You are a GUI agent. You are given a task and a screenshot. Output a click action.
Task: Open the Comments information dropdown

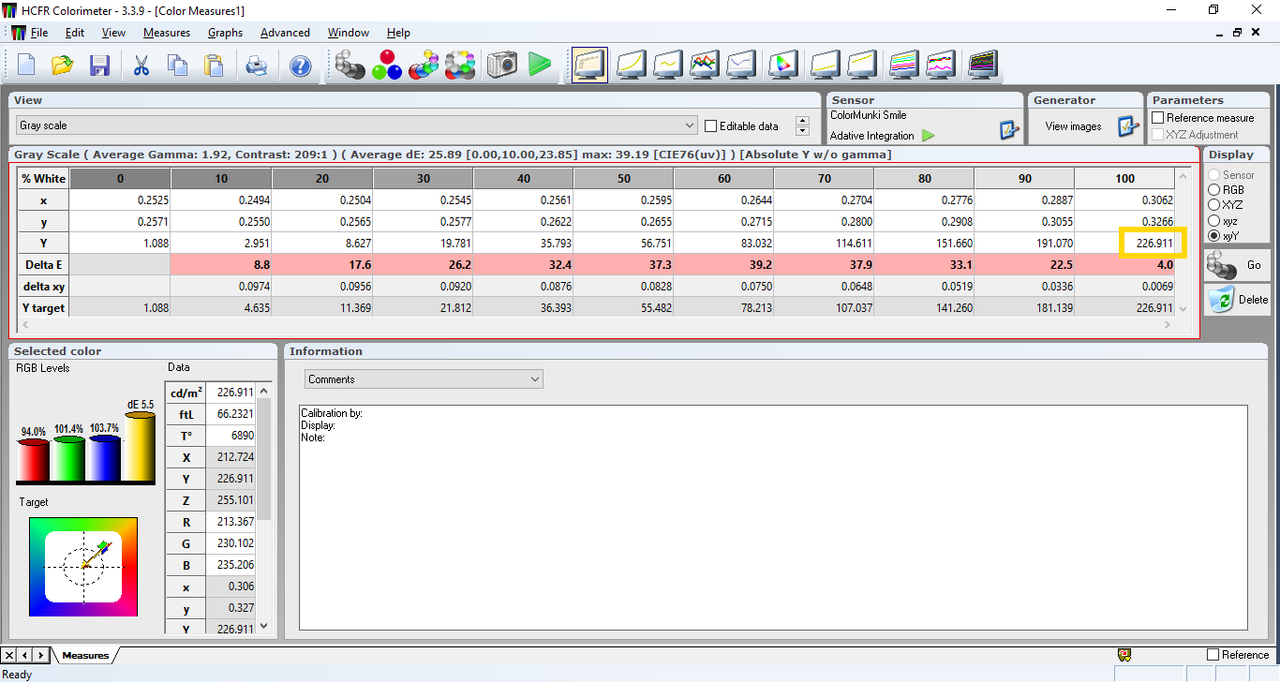pos(424,379)
